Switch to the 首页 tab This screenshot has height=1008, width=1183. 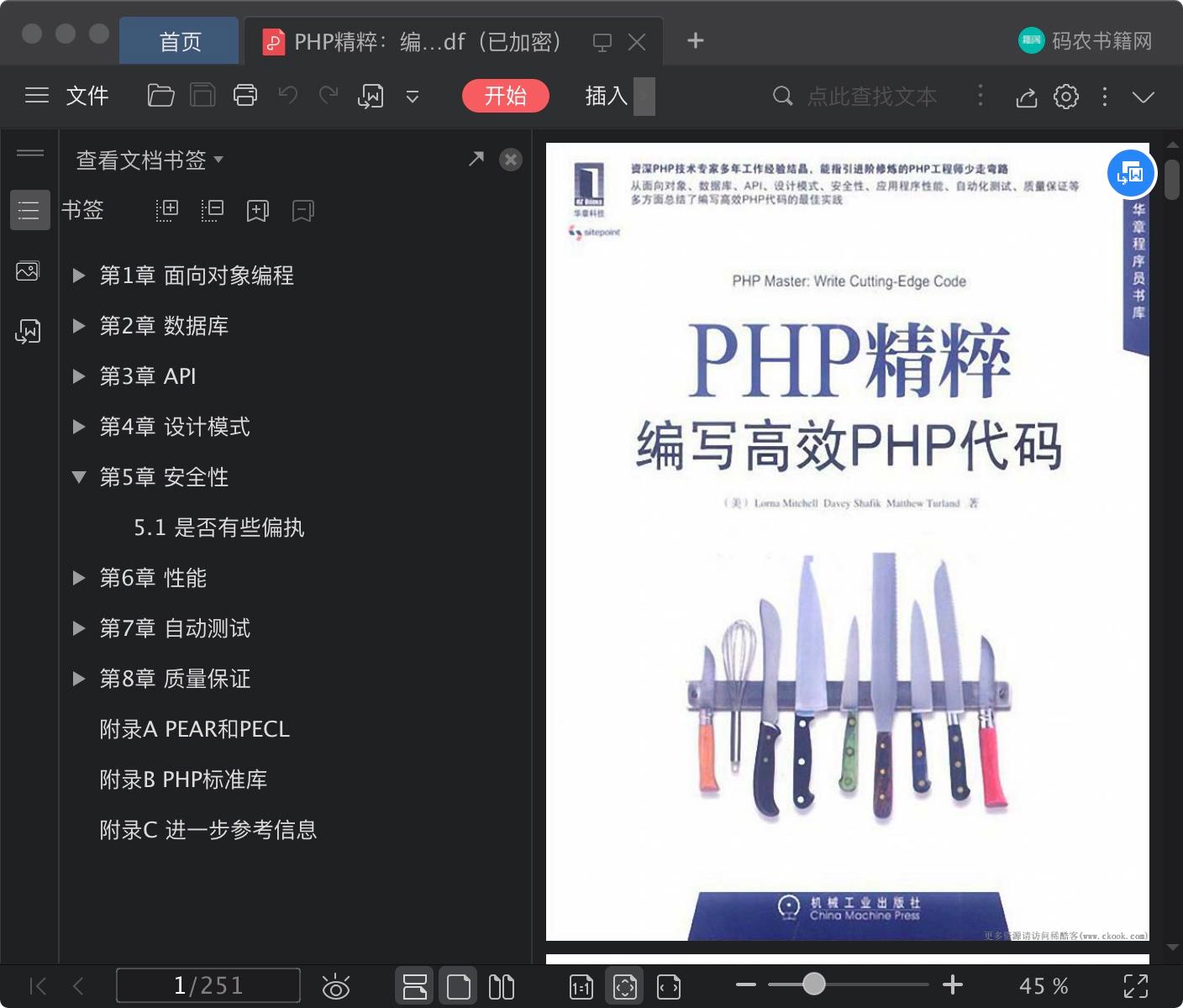click(180, 41)
